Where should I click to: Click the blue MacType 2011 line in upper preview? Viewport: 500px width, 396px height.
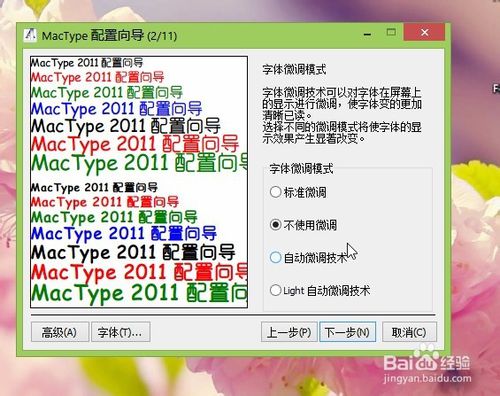[x=116, y=109]
